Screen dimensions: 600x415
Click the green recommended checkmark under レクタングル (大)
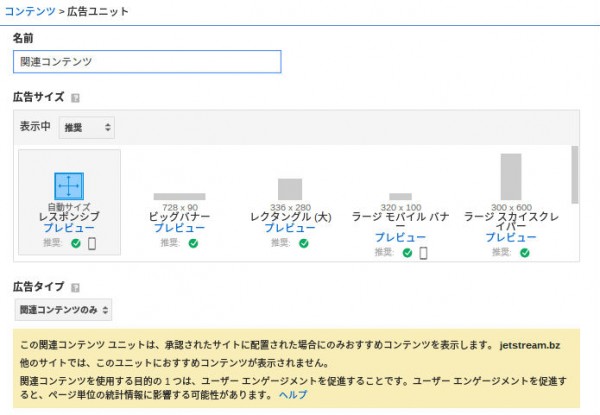[303, 243]
